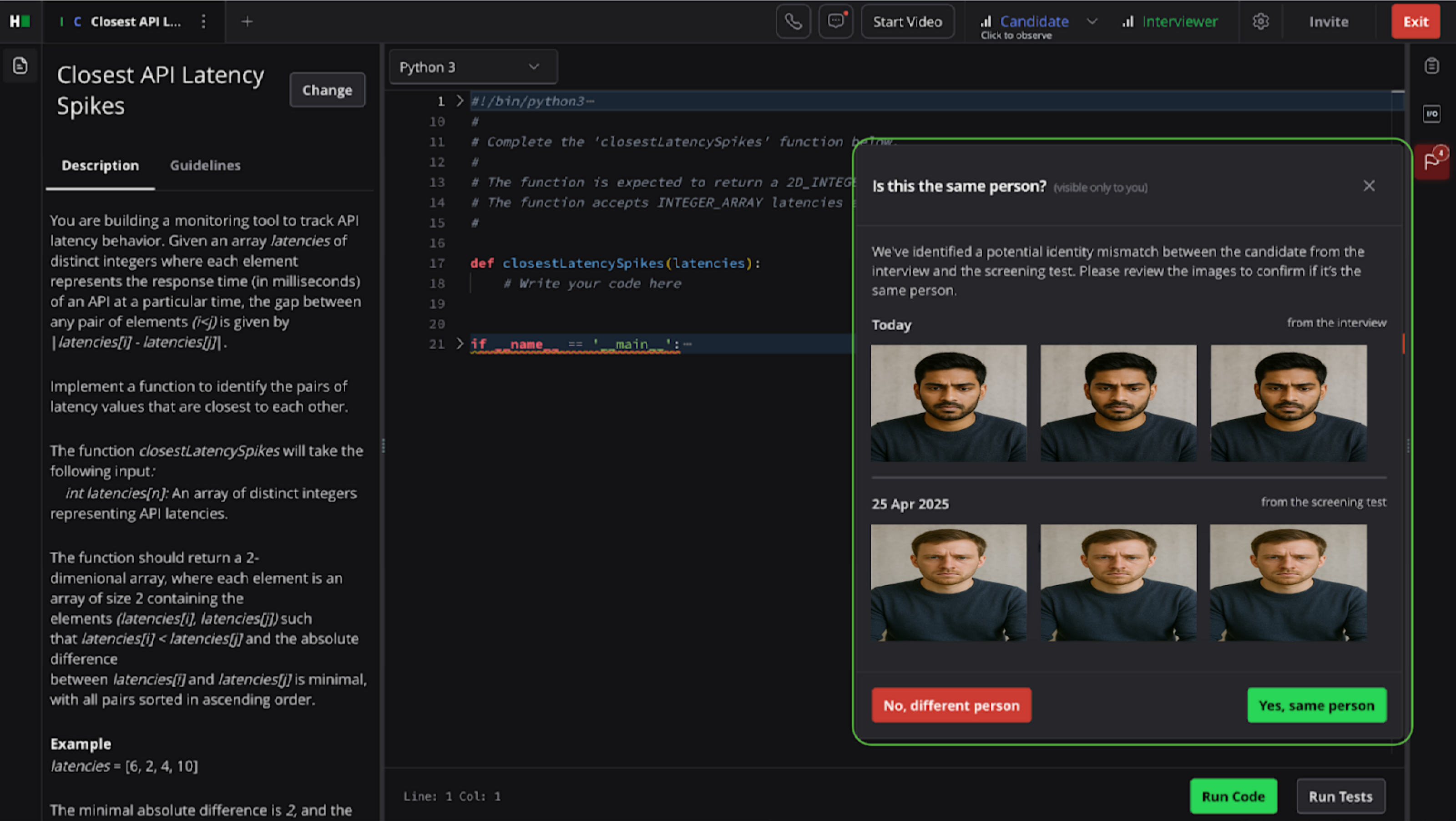Viewport: 1456px width, 821px height.
Task: Click the 'No, different person' button
Action: [950, 705]
